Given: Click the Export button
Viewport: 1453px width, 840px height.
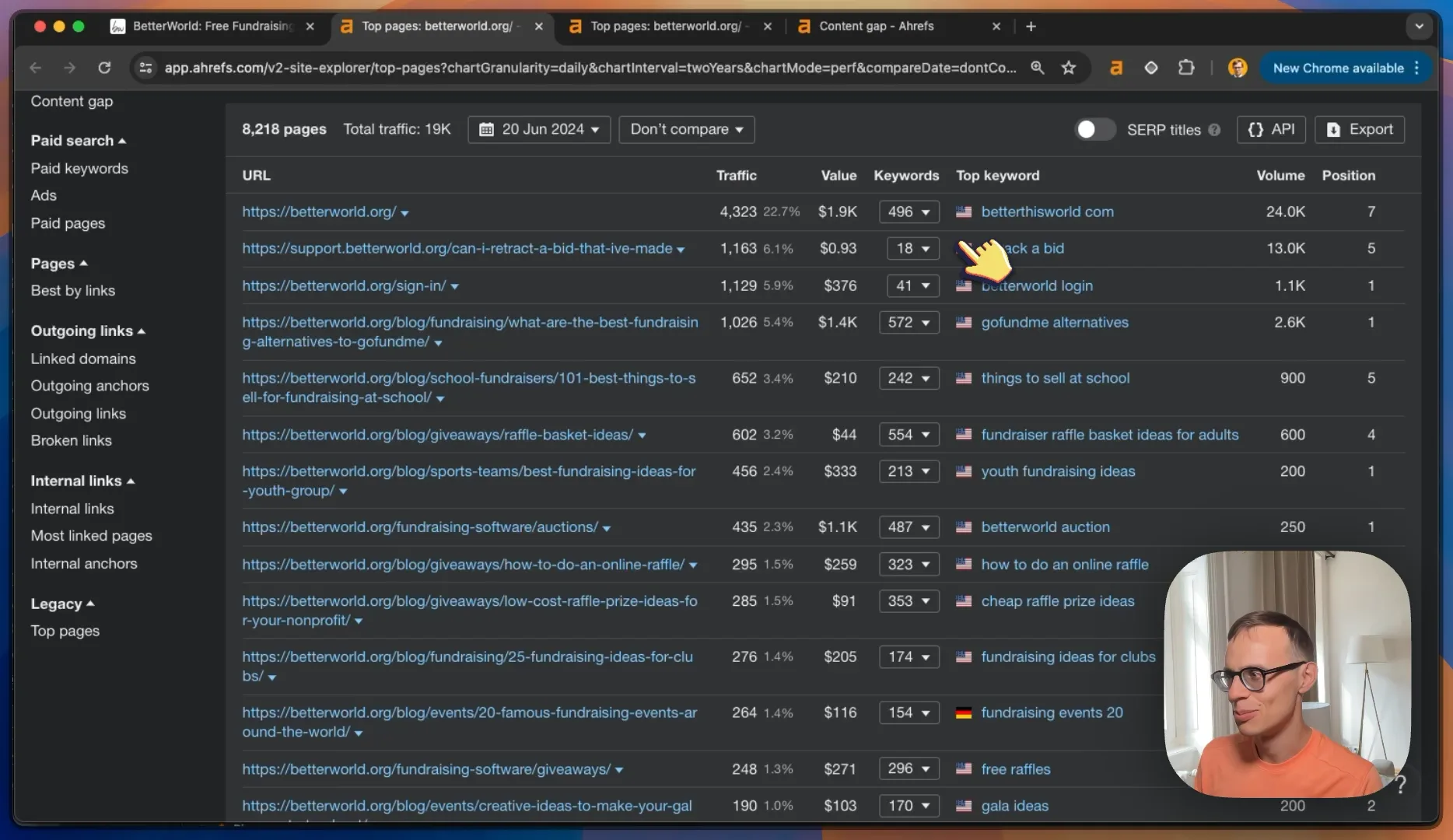Looking at the screenshot, I should click(1359, 129).
